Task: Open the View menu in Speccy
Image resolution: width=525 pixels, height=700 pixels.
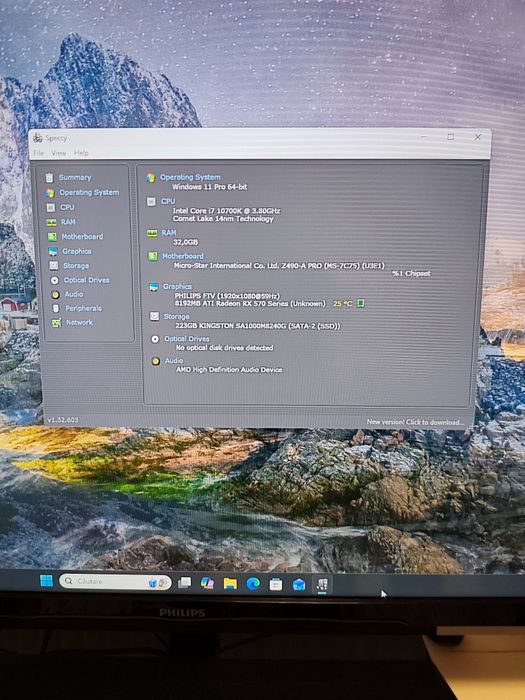Action: click(x=58, y=153)
